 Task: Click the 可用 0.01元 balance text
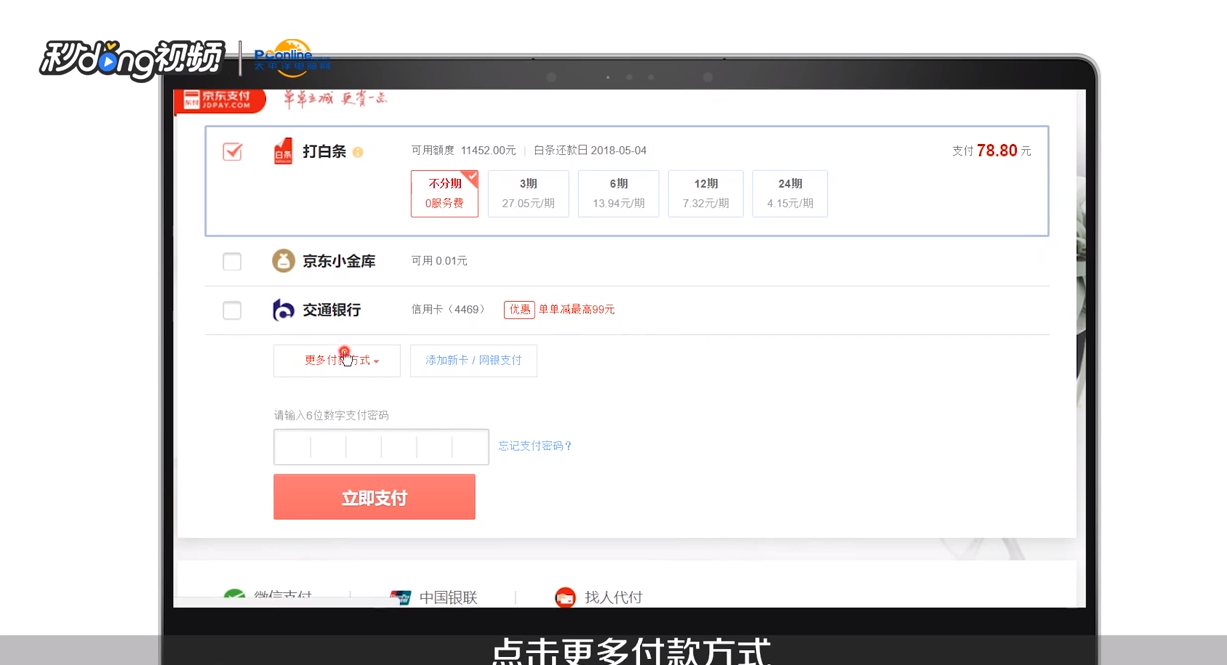coord(439,261)
